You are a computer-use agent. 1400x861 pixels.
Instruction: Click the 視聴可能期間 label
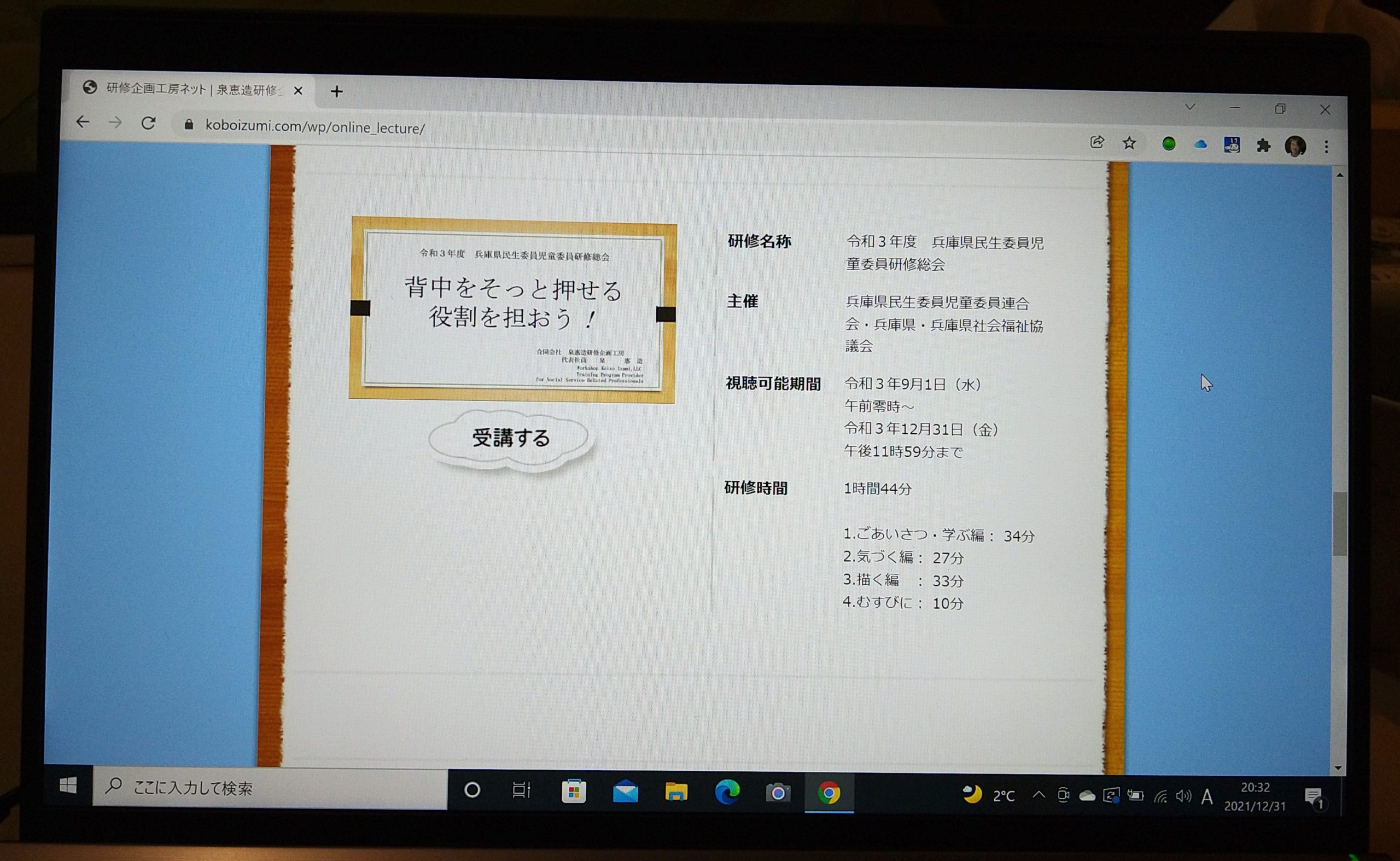point(773,385)
